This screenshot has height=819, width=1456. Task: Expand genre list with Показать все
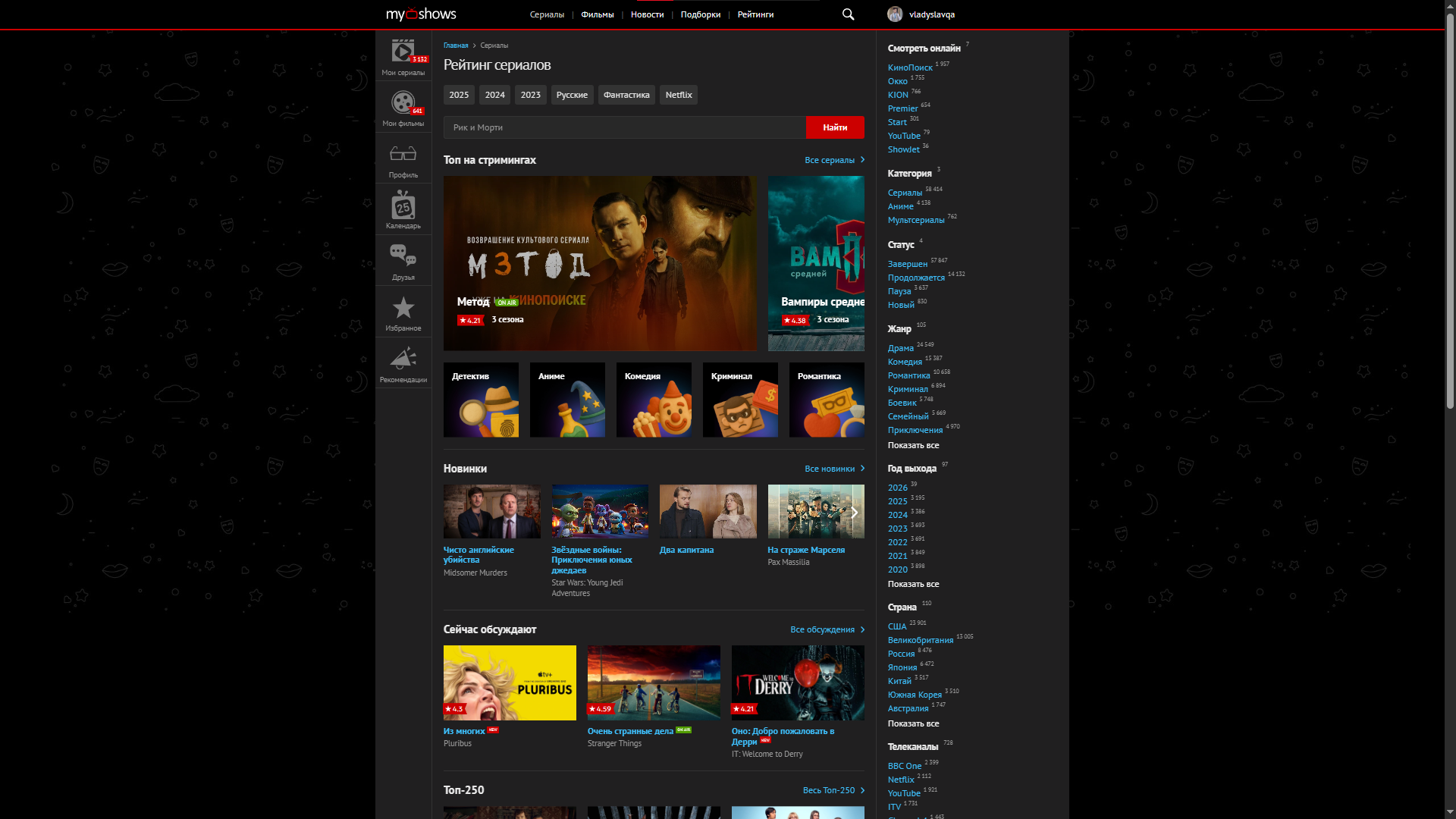913,445
